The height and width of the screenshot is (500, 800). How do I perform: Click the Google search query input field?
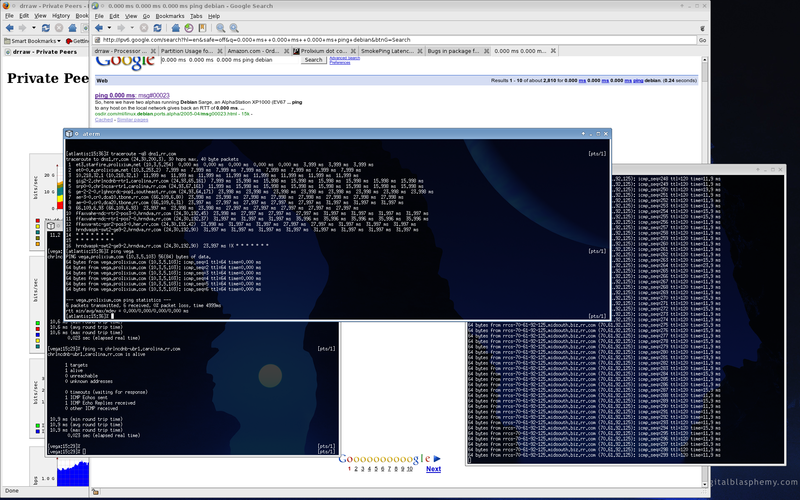(230, 60)
